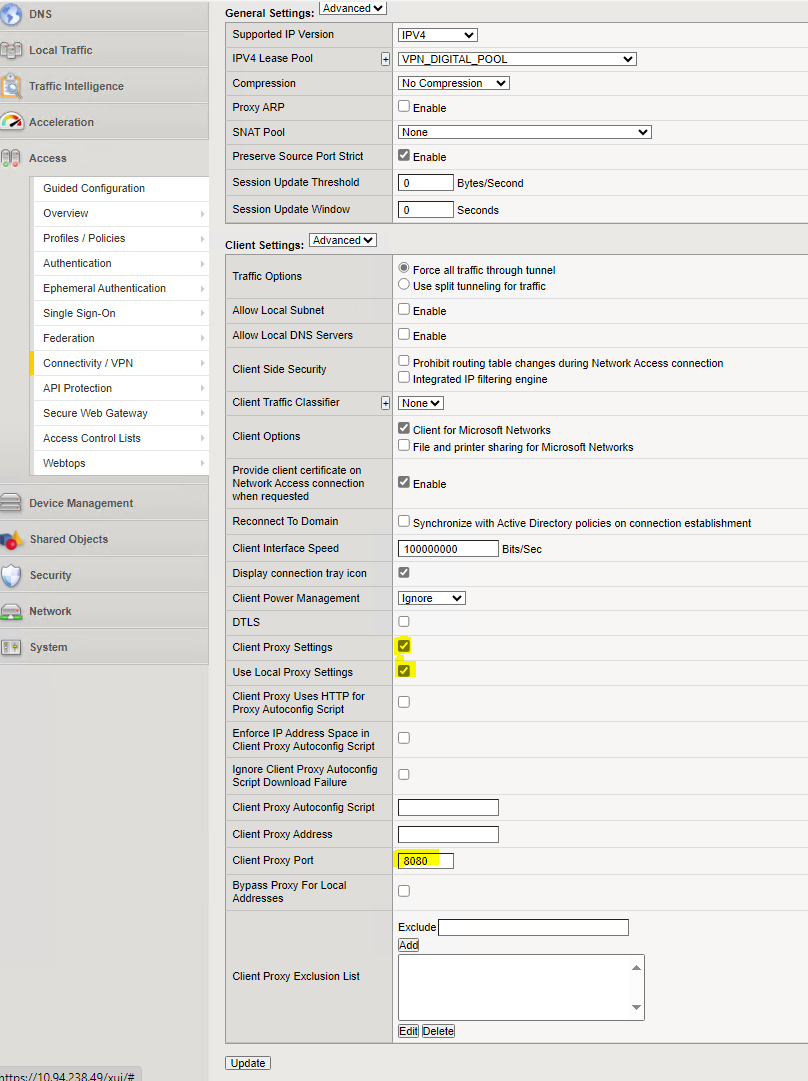Click the Local Traffic icon
This screenshot has height=1081, width=808.
(x=11, y=50)
